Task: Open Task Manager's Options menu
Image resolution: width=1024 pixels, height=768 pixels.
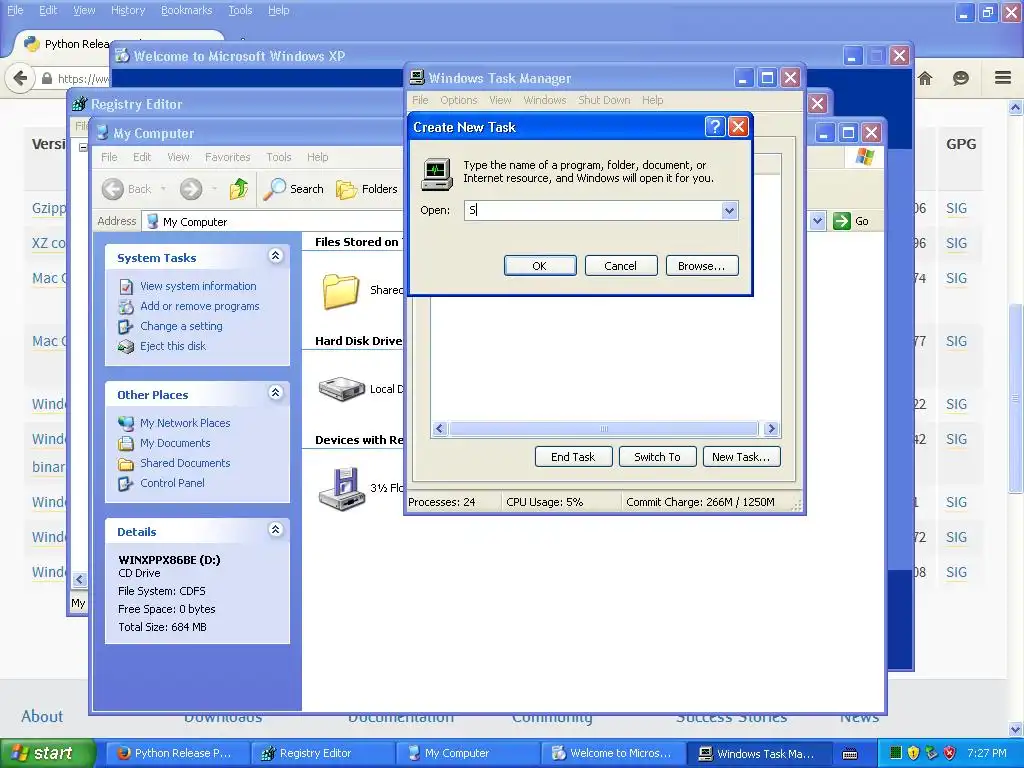Action: (x=458, y=100)
